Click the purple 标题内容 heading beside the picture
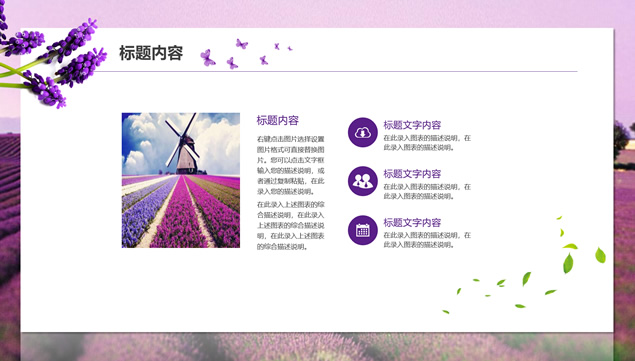Screen dimensions: 635x361 point(277,120)
